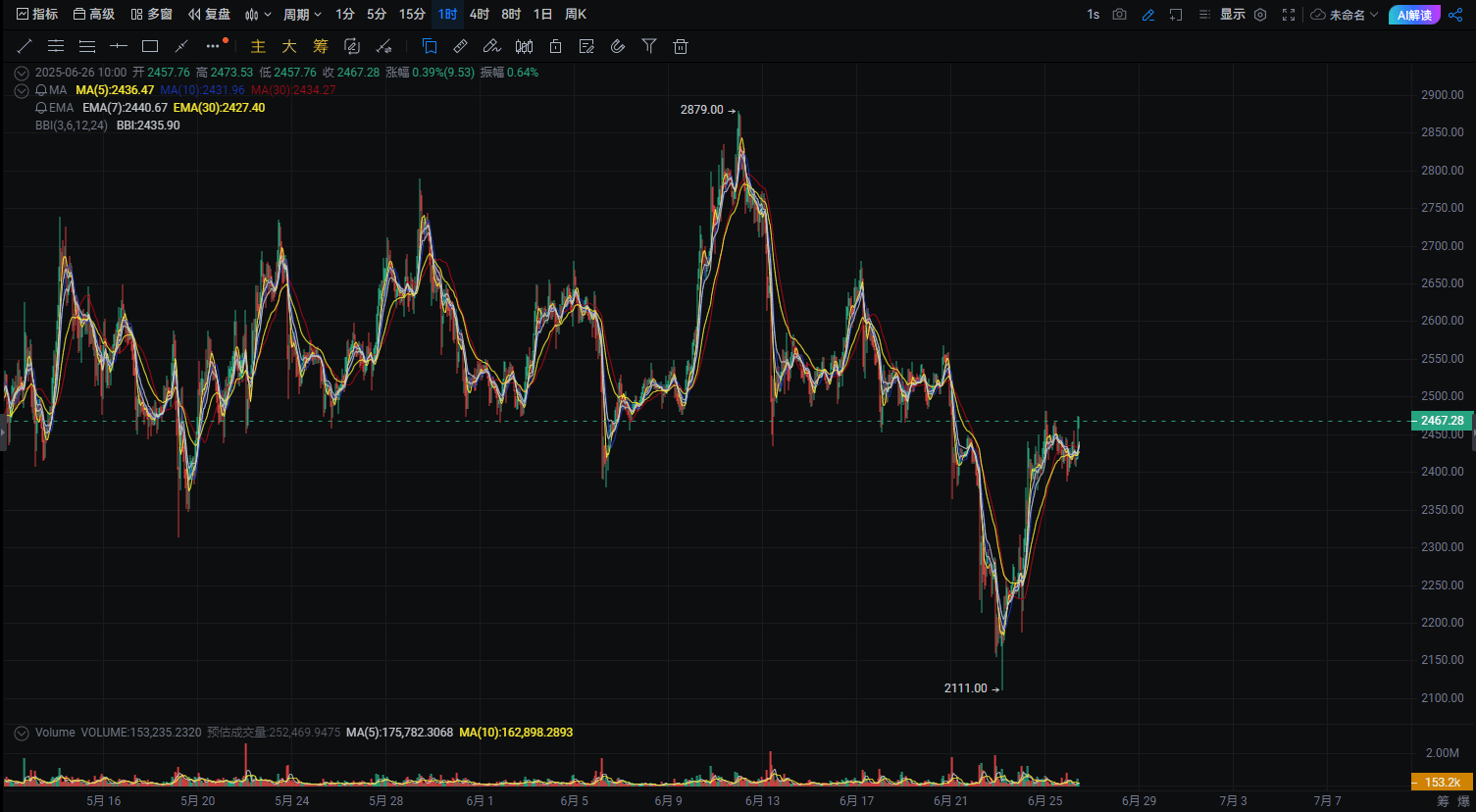Select the freehand brush drawing tool
This screenshot has height=812, width=1476.
point(492,46)
